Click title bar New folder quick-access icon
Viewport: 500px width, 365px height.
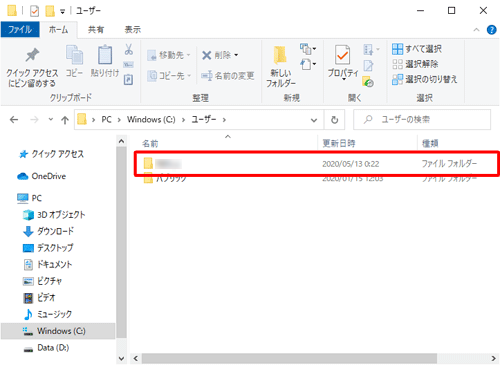(50, 11)
